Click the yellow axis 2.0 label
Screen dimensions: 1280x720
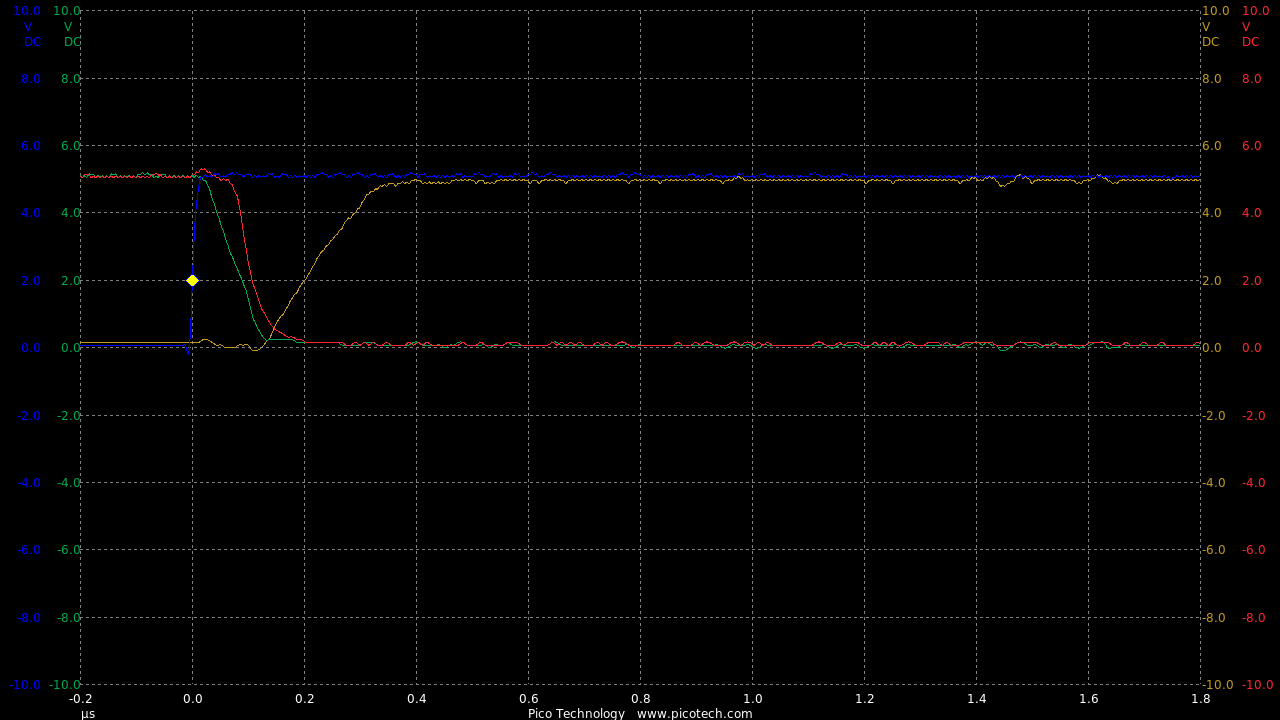coord(1211,281)
